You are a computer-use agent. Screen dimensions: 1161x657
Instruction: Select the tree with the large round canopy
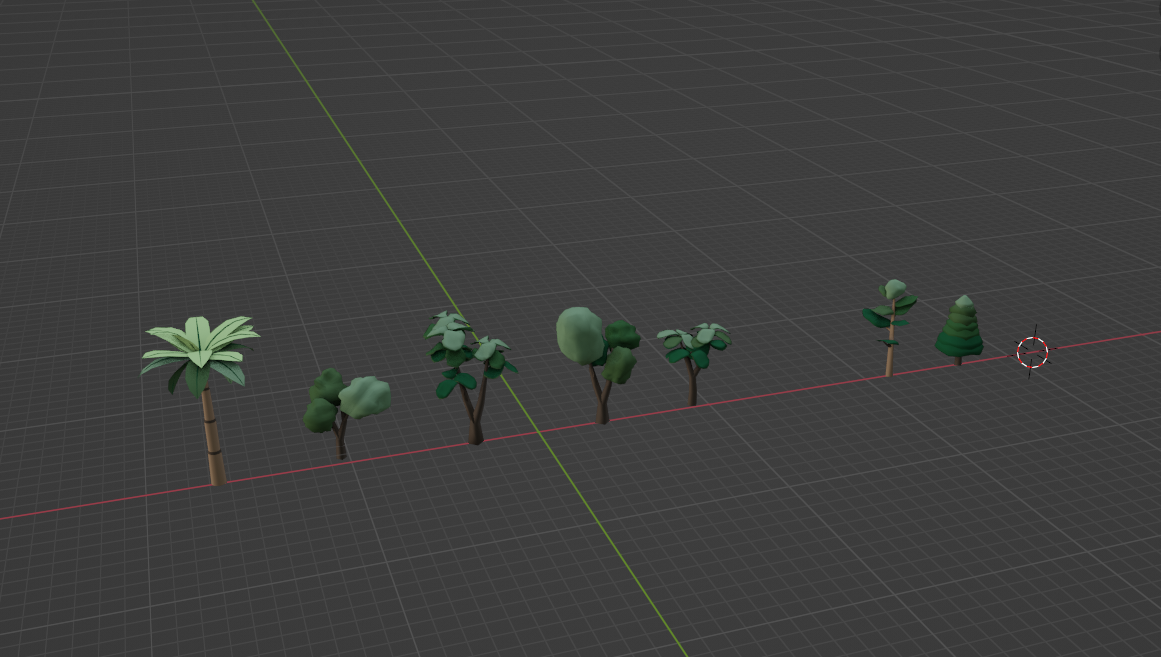click(x=598, y=364)
